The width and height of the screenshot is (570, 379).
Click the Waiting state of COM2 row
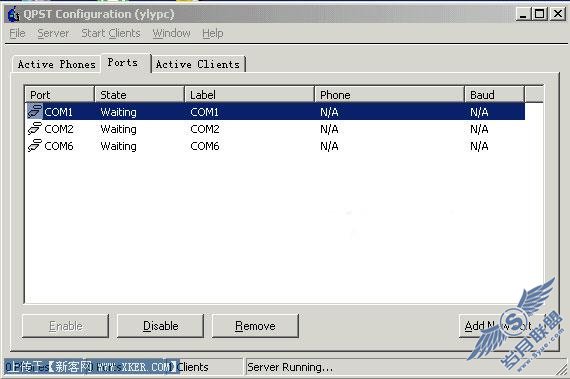click(x=119, y=129)
